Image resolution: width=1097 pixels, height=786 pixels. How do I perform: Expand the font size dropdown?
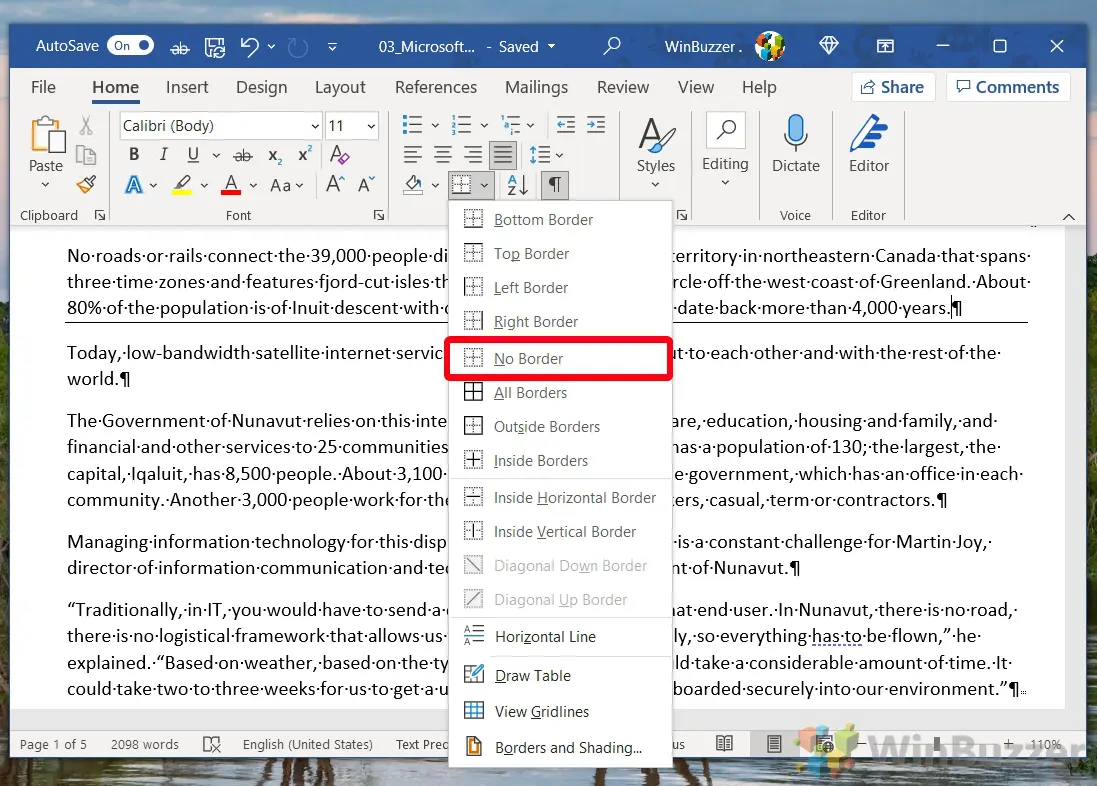372,126
